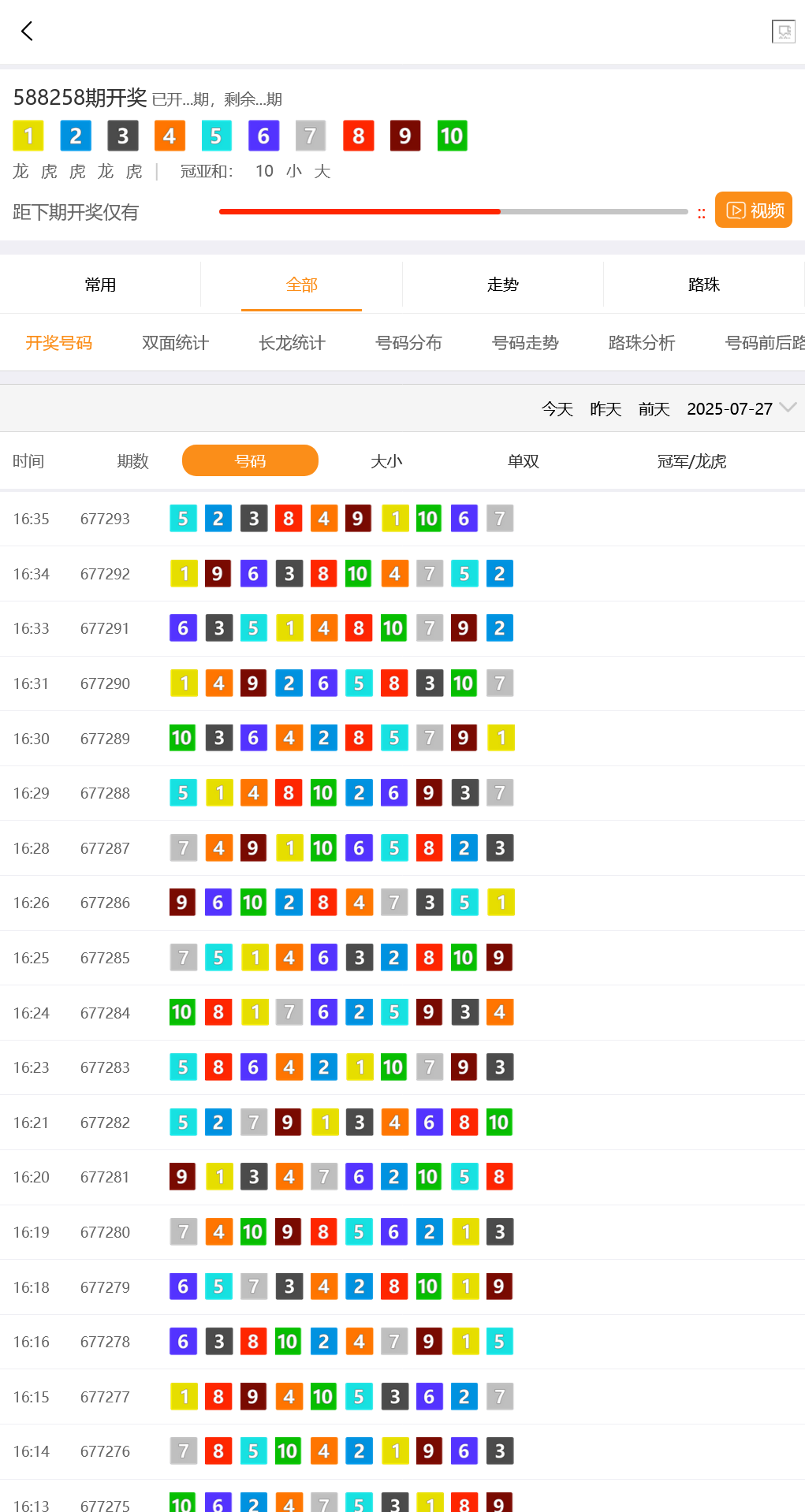Open the broken image icon top right
This screenshot has height=1512, width=805.
coord(783,32)
